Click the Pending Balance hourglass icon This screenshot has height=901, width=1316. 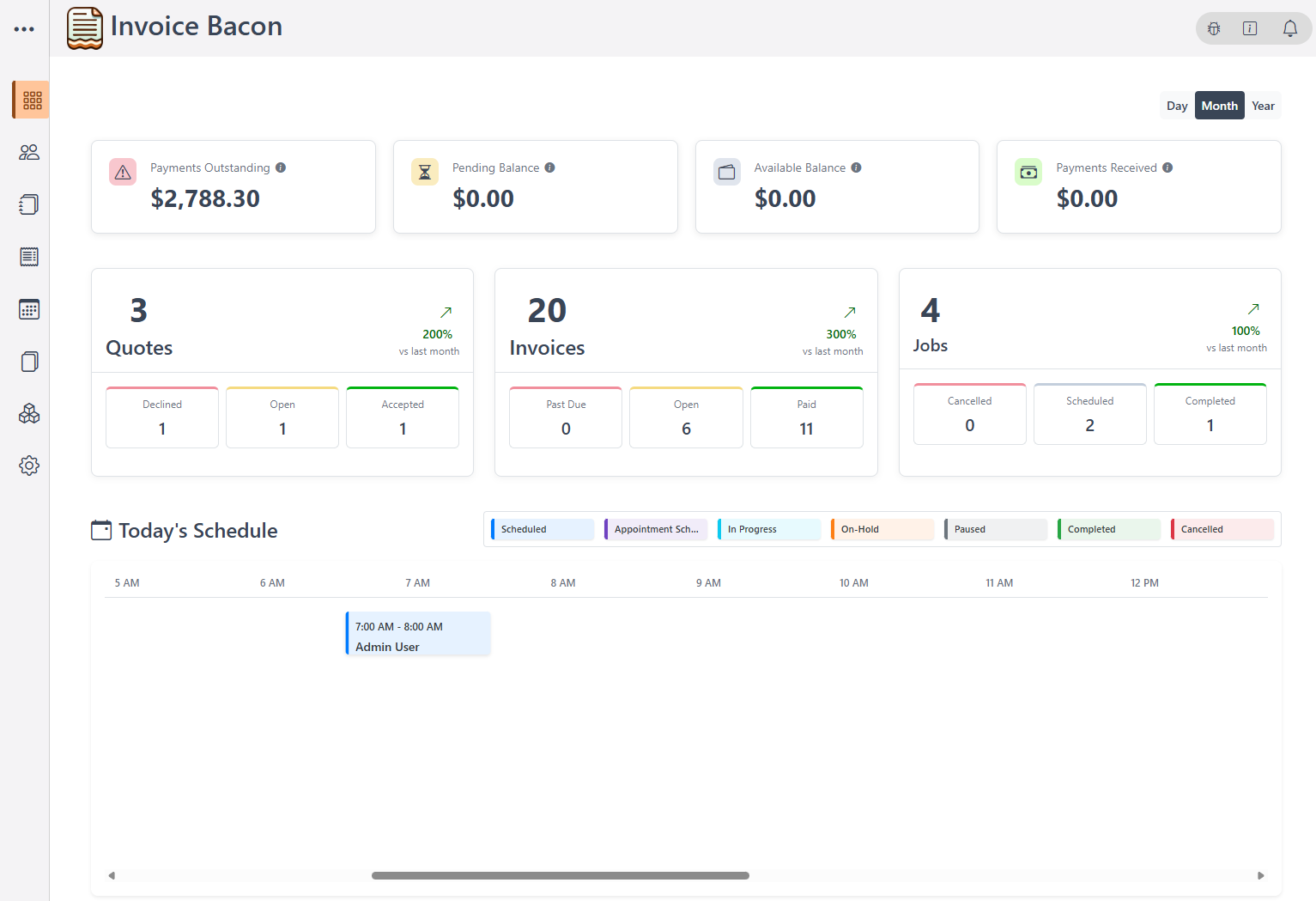(x=425, y=172)
